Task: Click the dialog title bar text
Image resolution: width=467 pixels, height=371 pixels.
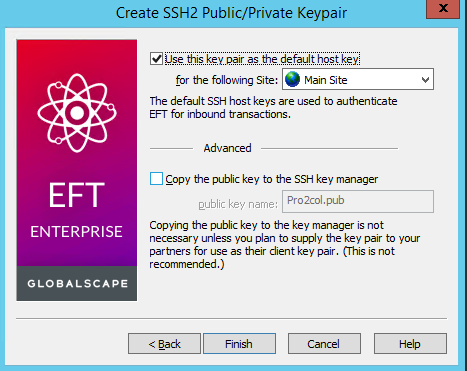Action: click(x=231, y=13)
